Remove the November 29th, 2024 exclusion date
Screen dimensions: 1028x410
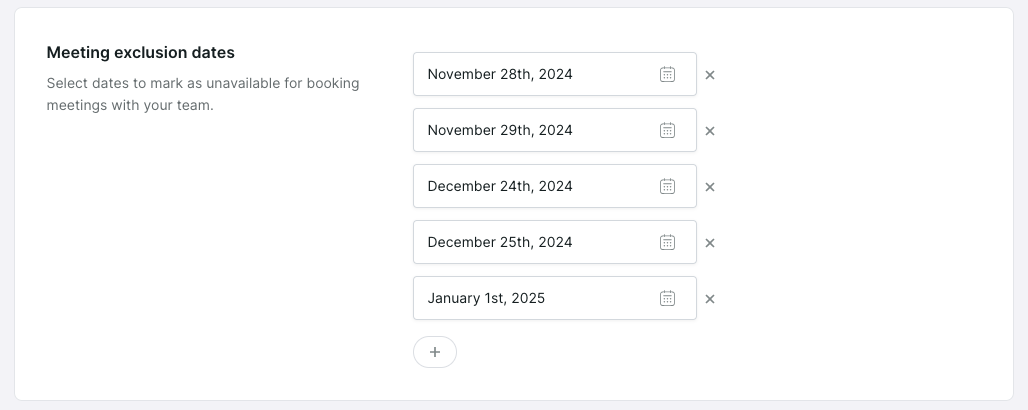click(709, 131)
